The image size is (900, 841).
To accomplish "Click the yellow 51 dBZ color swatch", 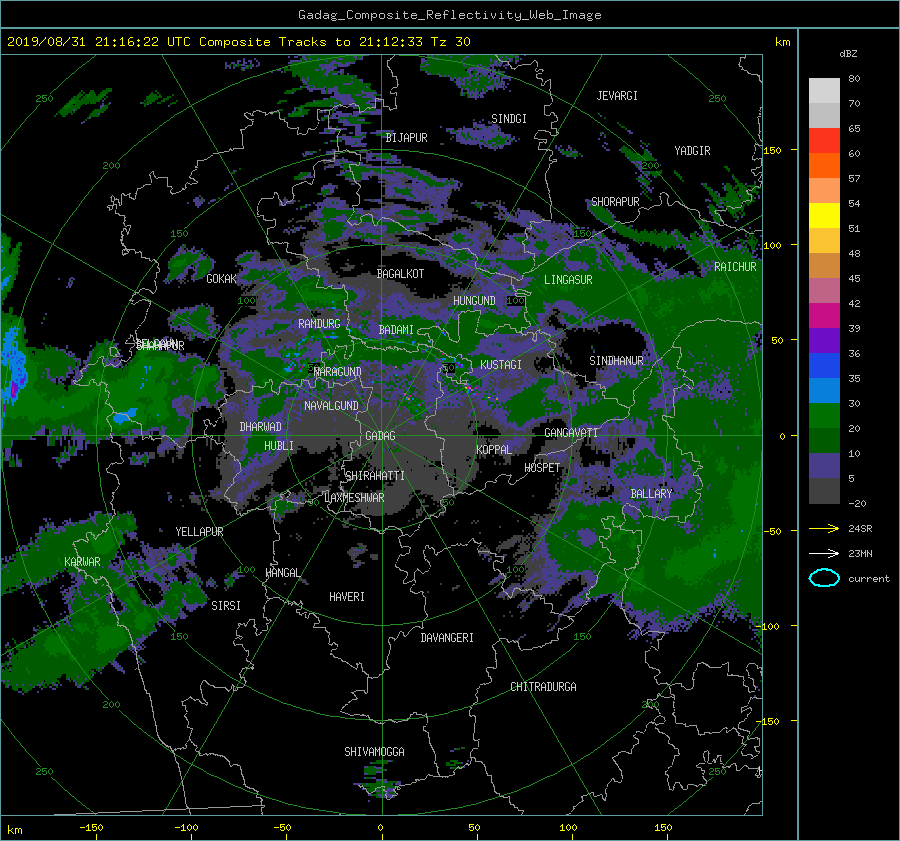I will point(824,216).
